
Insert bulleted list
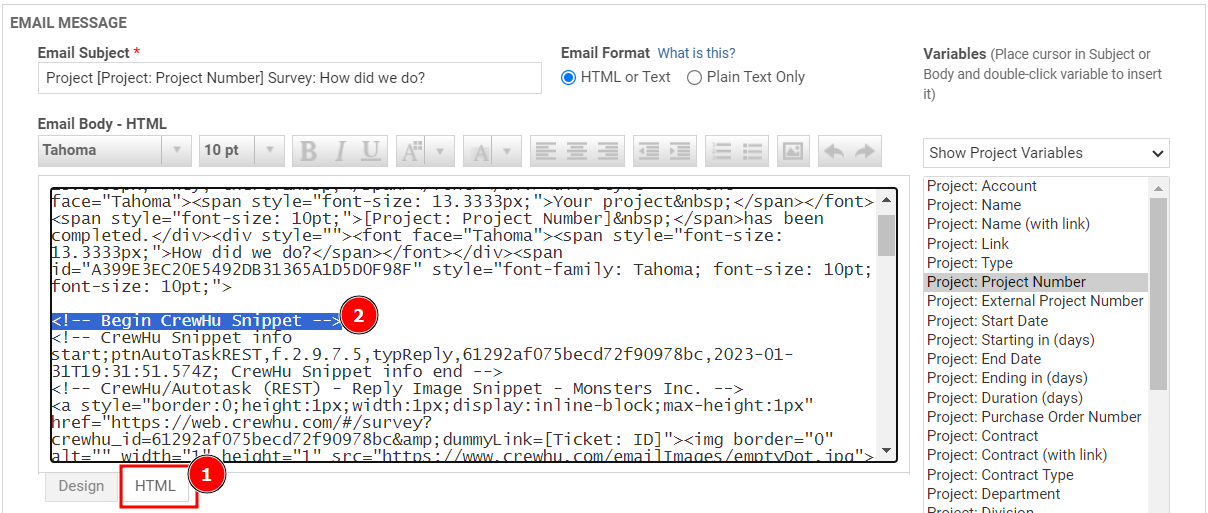point(753,151)
